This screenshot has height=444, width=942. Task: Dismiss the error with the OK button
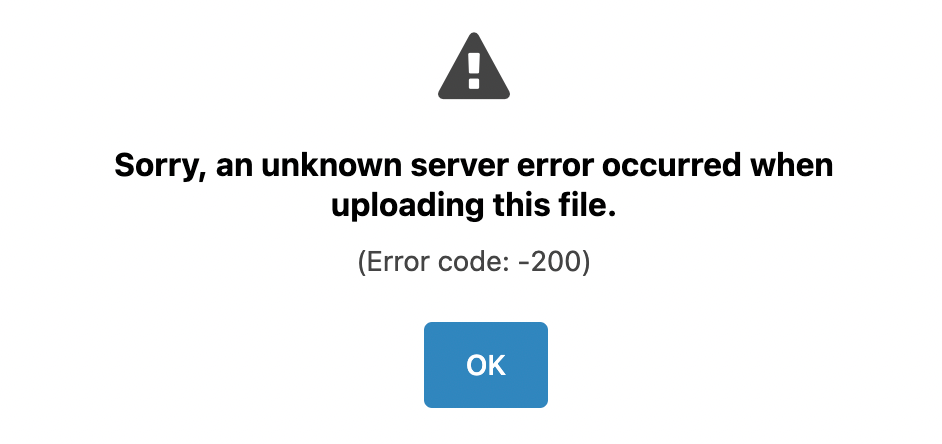(485, 365)
